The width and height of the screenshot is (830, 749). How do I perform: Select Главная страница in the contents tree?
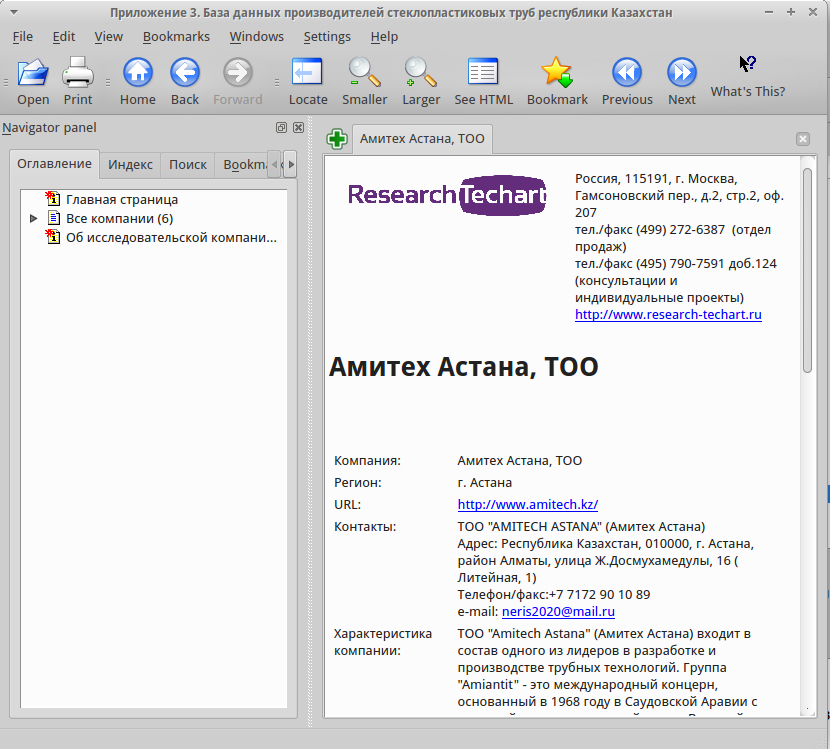122,200
